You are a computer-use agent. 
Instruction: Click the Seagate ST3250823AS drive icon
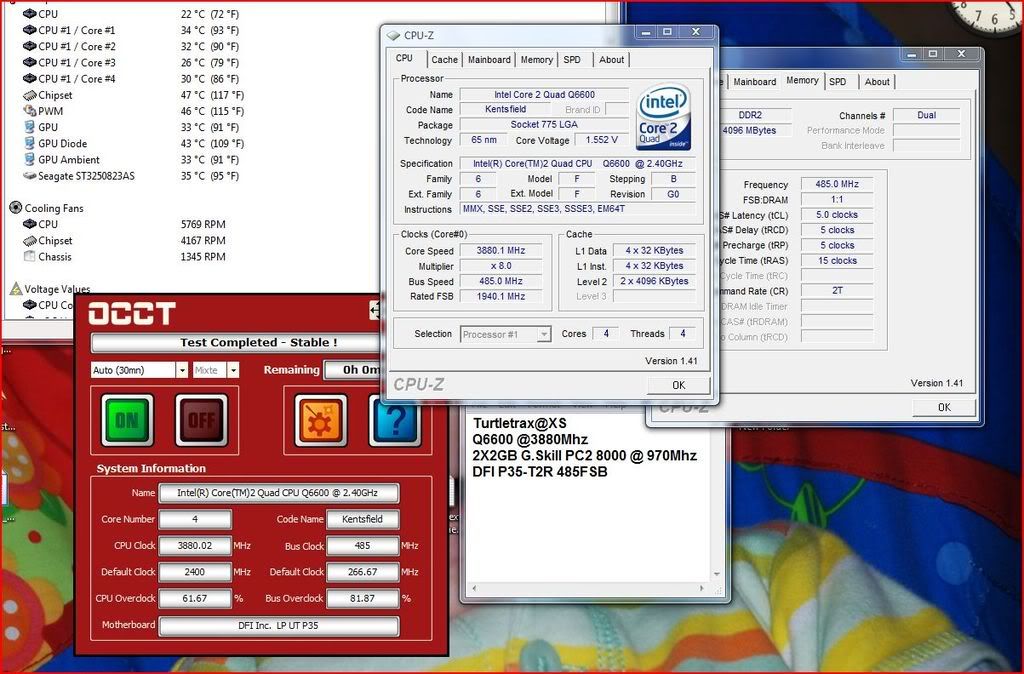[29, 176]
